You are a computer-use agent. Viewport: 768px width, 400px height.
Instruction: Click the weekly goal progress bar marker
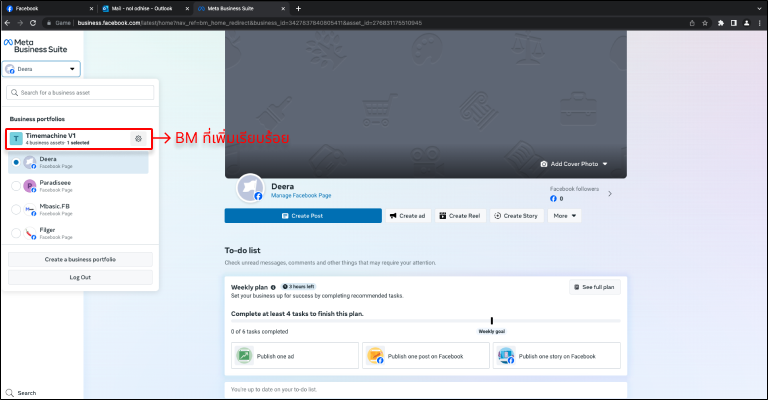[492, 321]
